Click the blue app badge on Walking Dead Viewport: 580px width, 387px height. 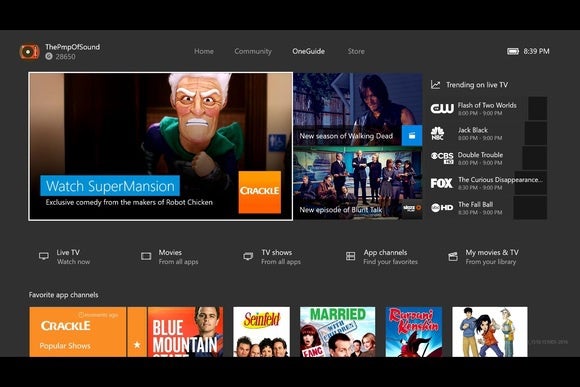(412, 135)
